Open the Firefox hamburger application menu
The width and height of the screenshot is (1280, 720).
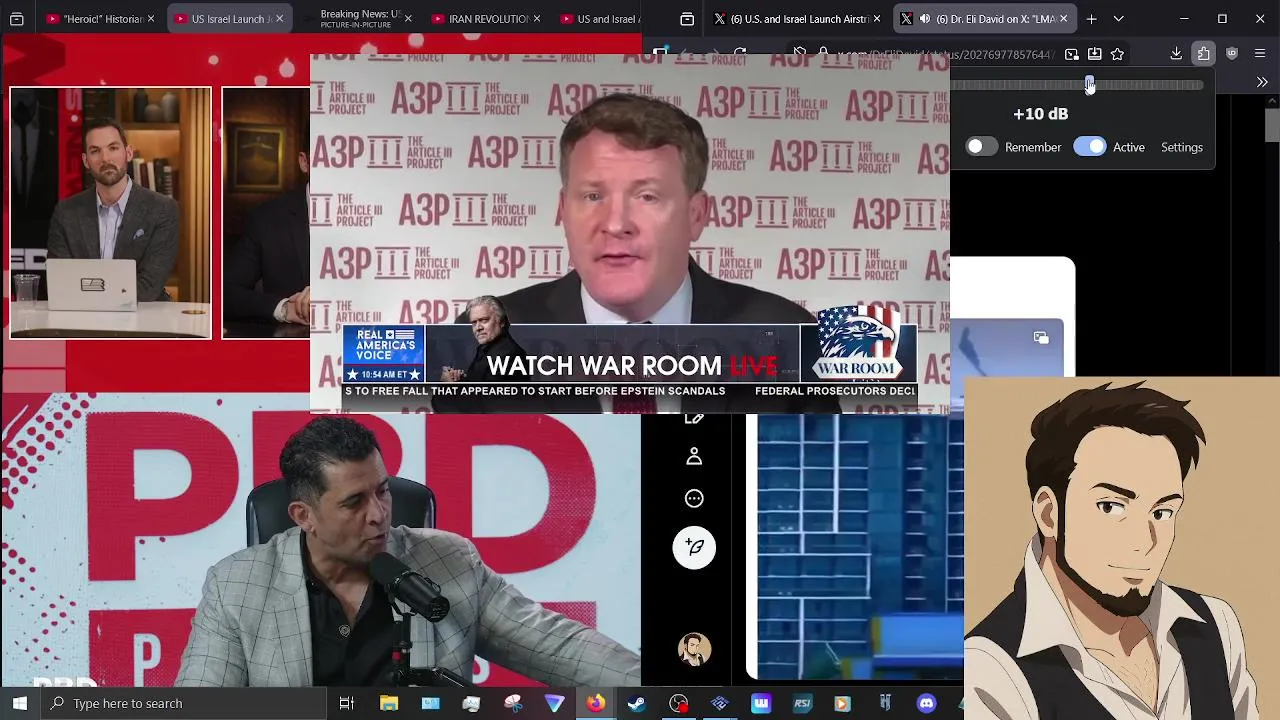point(1261,54)
